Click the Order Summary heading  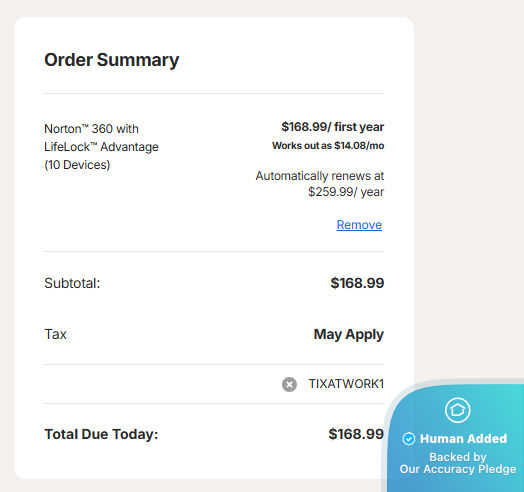click(x=112, y=60)
